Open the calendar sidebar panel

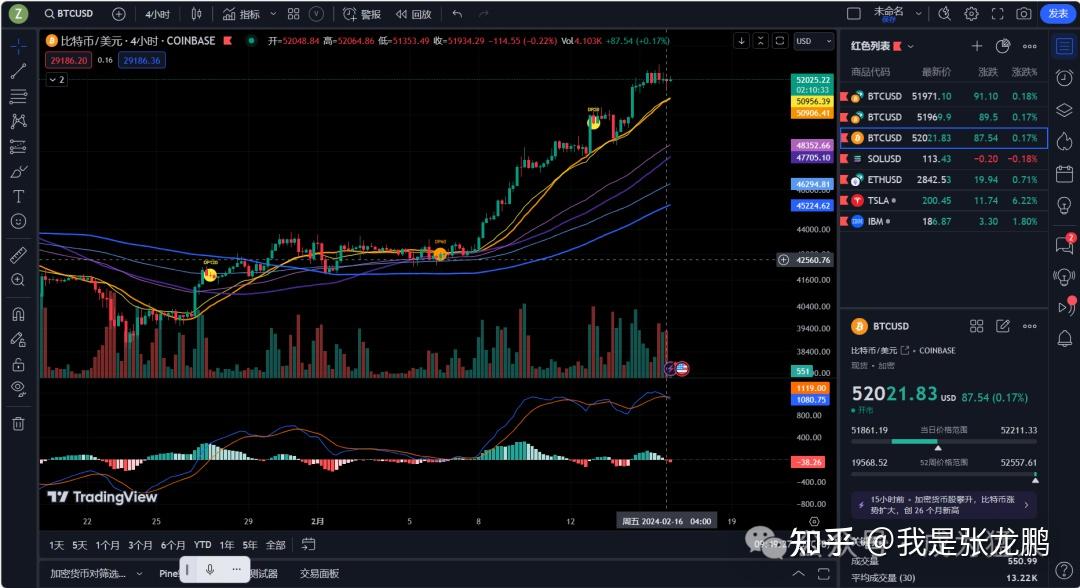pyautogui.click(x=1064, y=174)
